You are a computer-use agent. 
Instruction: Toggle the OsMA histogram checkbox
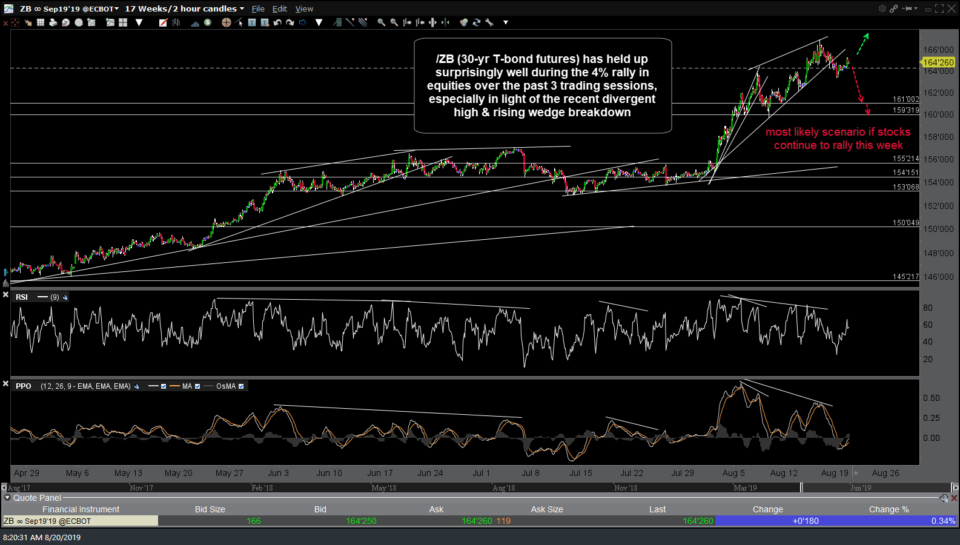tap(241, 386)
